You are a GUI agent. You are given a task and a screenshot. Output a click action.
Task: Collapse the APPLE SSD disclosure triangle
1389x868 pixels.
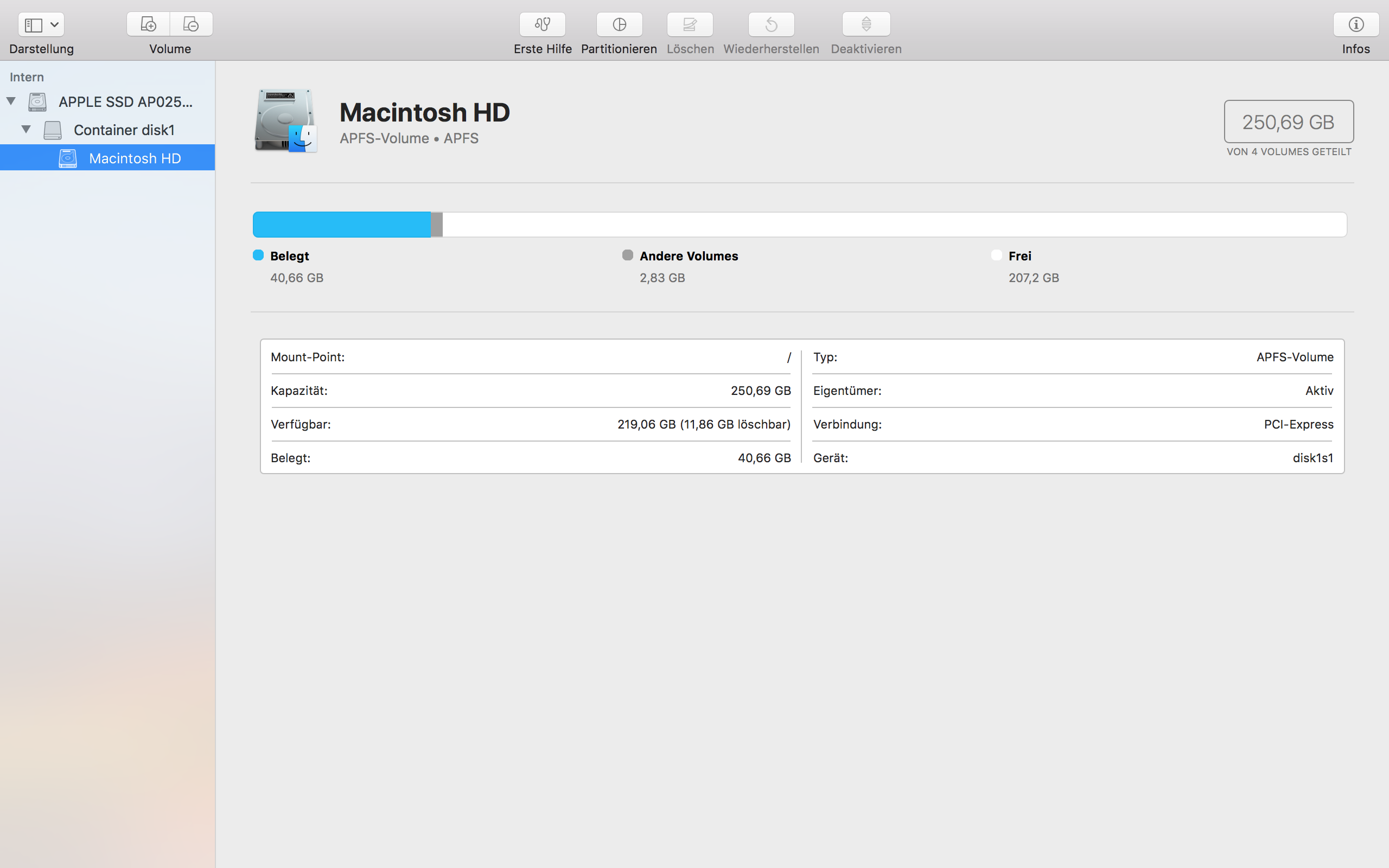(11, 101)
